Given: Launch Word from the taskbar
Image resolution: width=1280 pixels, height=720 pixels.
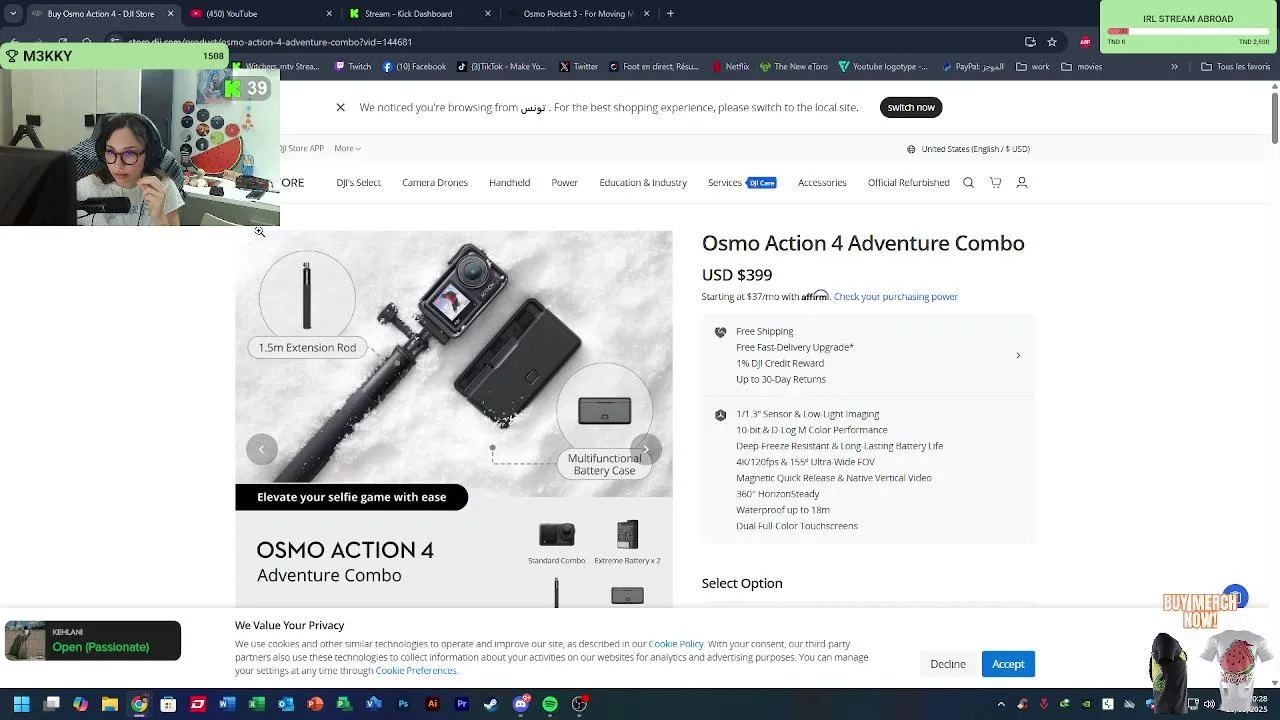Looking at the screenshot, I should coord(227,704).
